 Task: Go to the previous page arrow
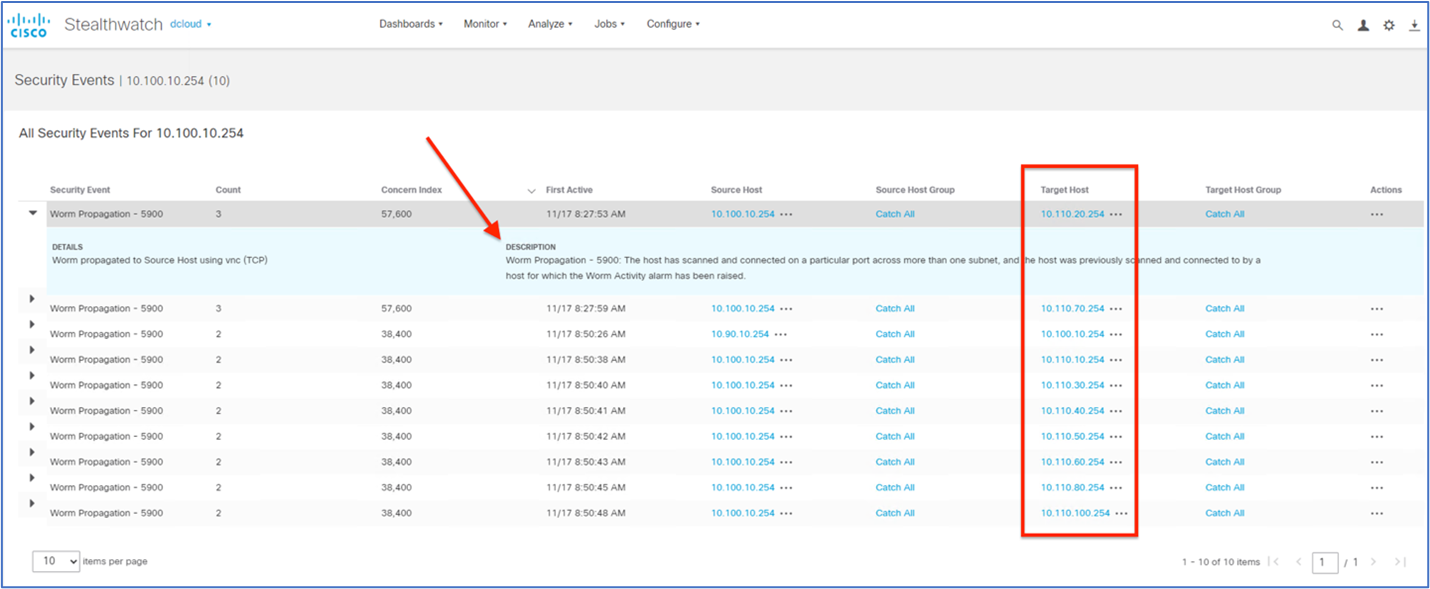(1299, 562)
